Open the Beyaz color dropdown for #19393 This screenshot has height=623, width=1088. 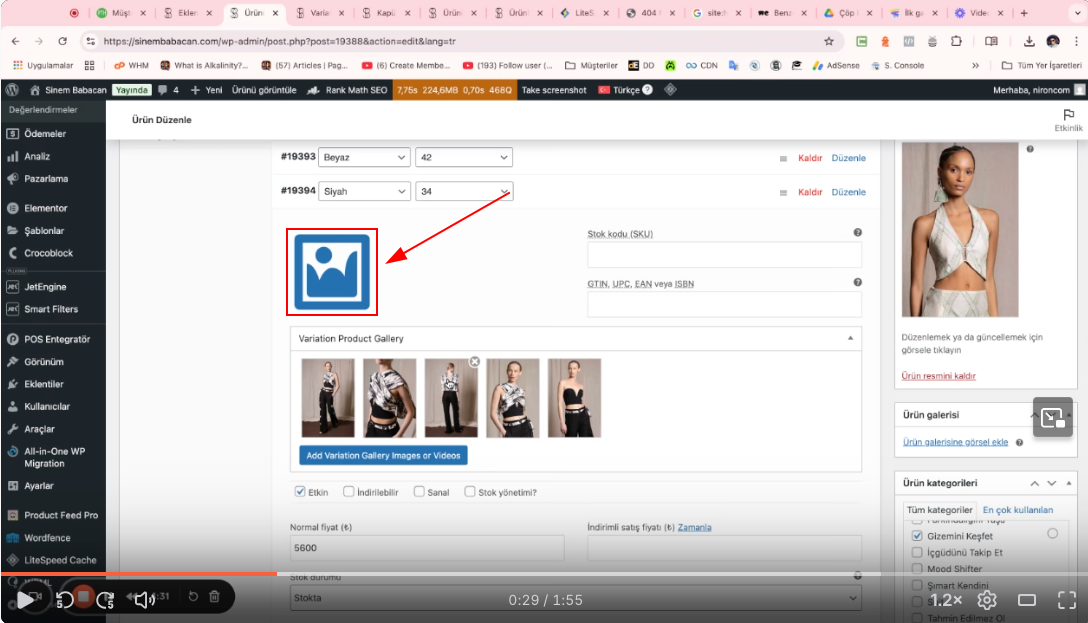(x=364, y=157)
